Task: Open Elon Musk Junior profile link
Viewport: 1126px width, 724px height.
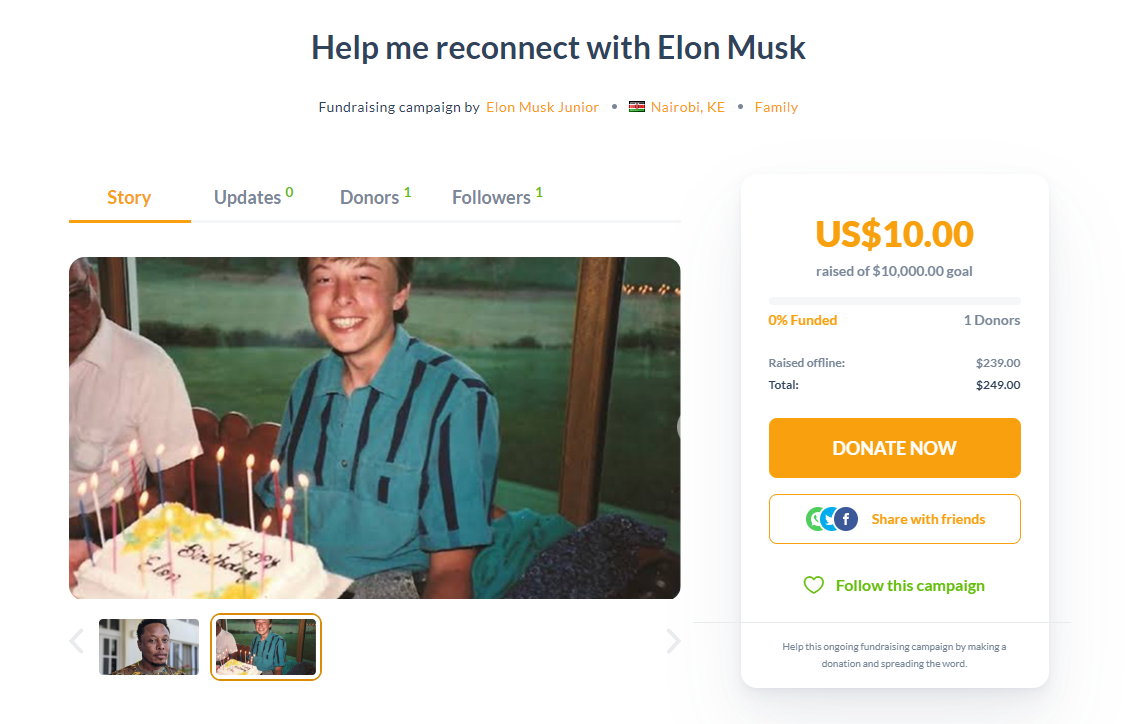Action: [542, 107]
